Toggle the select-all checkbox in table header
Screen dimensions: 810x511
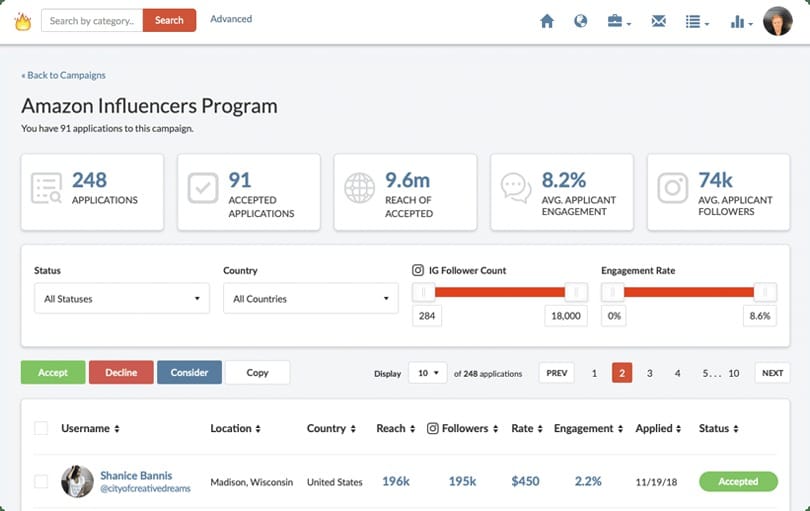click(41, 428)
